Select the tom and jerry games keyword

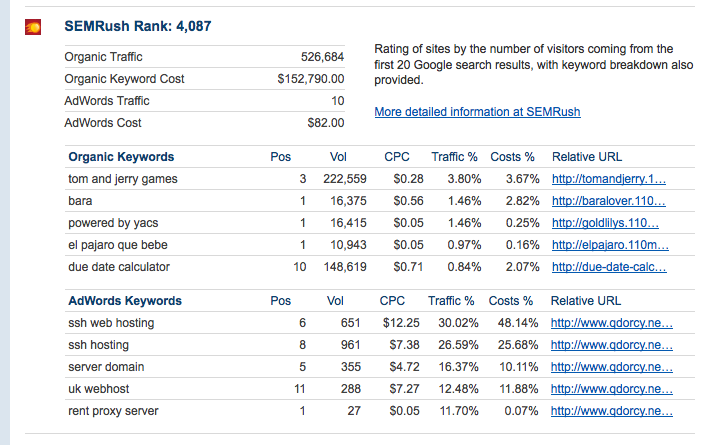(122, 179)
